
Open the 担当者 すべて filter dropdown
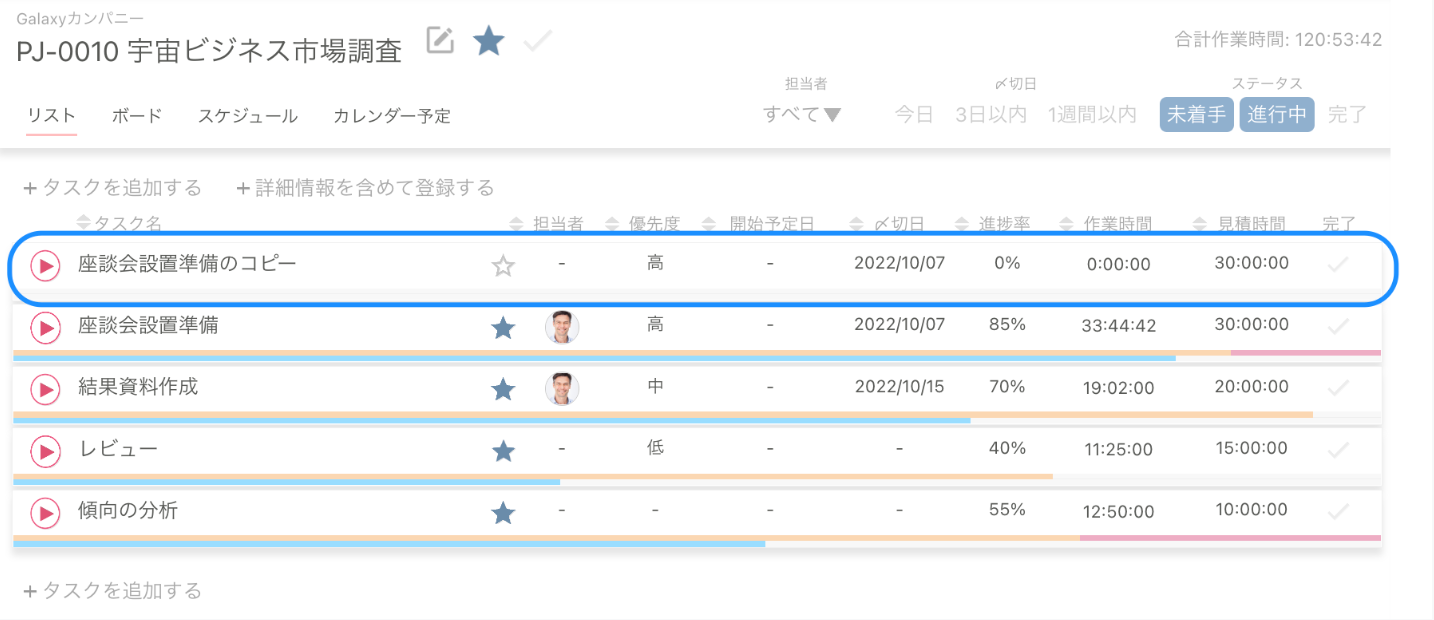tap(800, 114)
